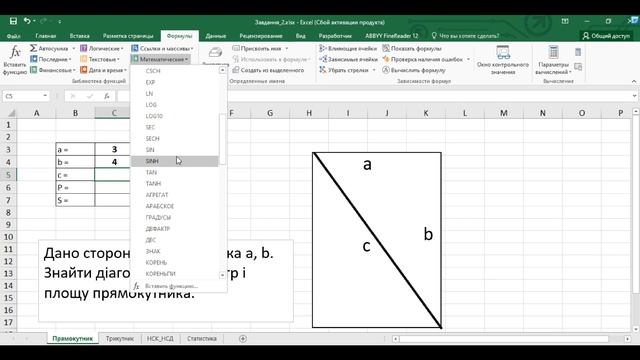Click Calculate Now icon

tap(578, 52)
